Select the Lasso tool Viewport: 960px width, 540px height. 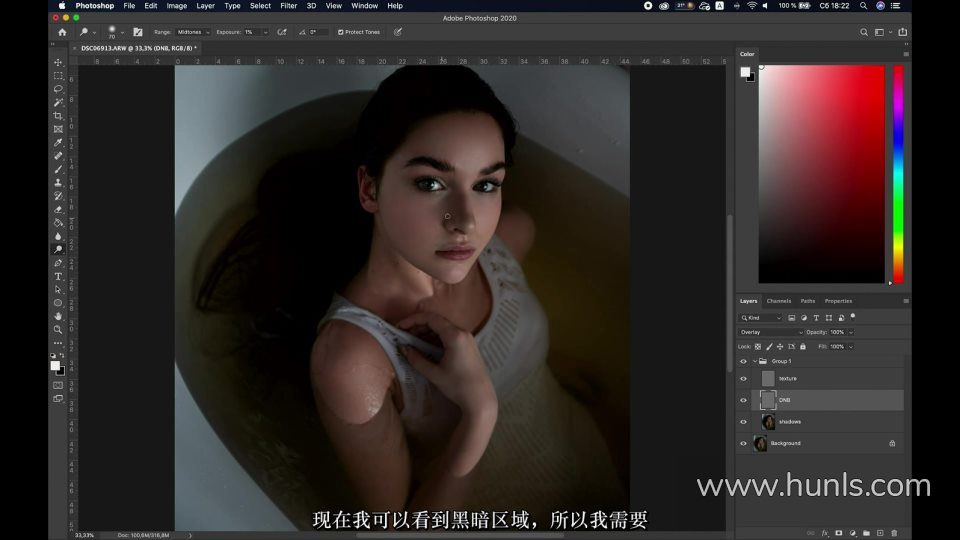58,89
